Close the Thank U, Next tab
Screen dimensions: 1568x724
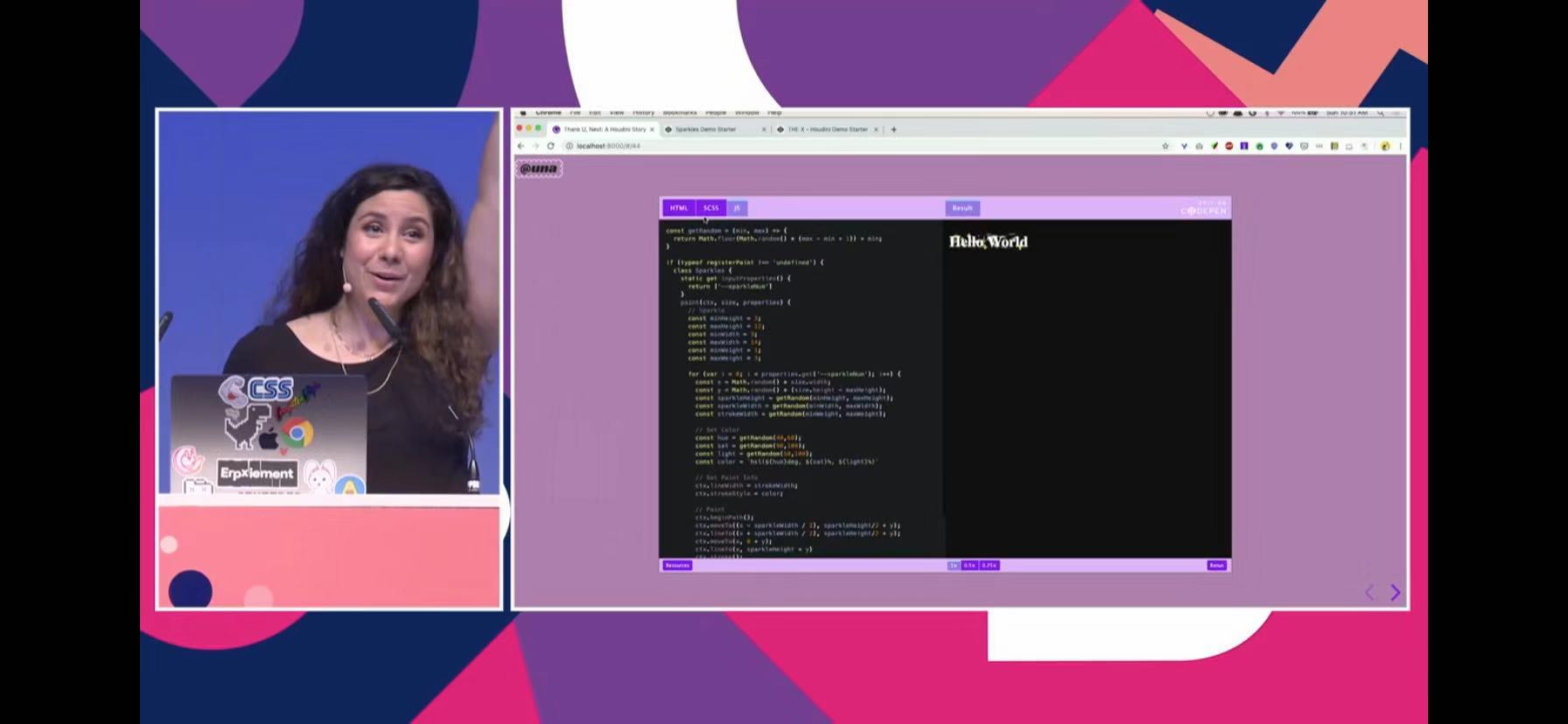click(652, 129)
